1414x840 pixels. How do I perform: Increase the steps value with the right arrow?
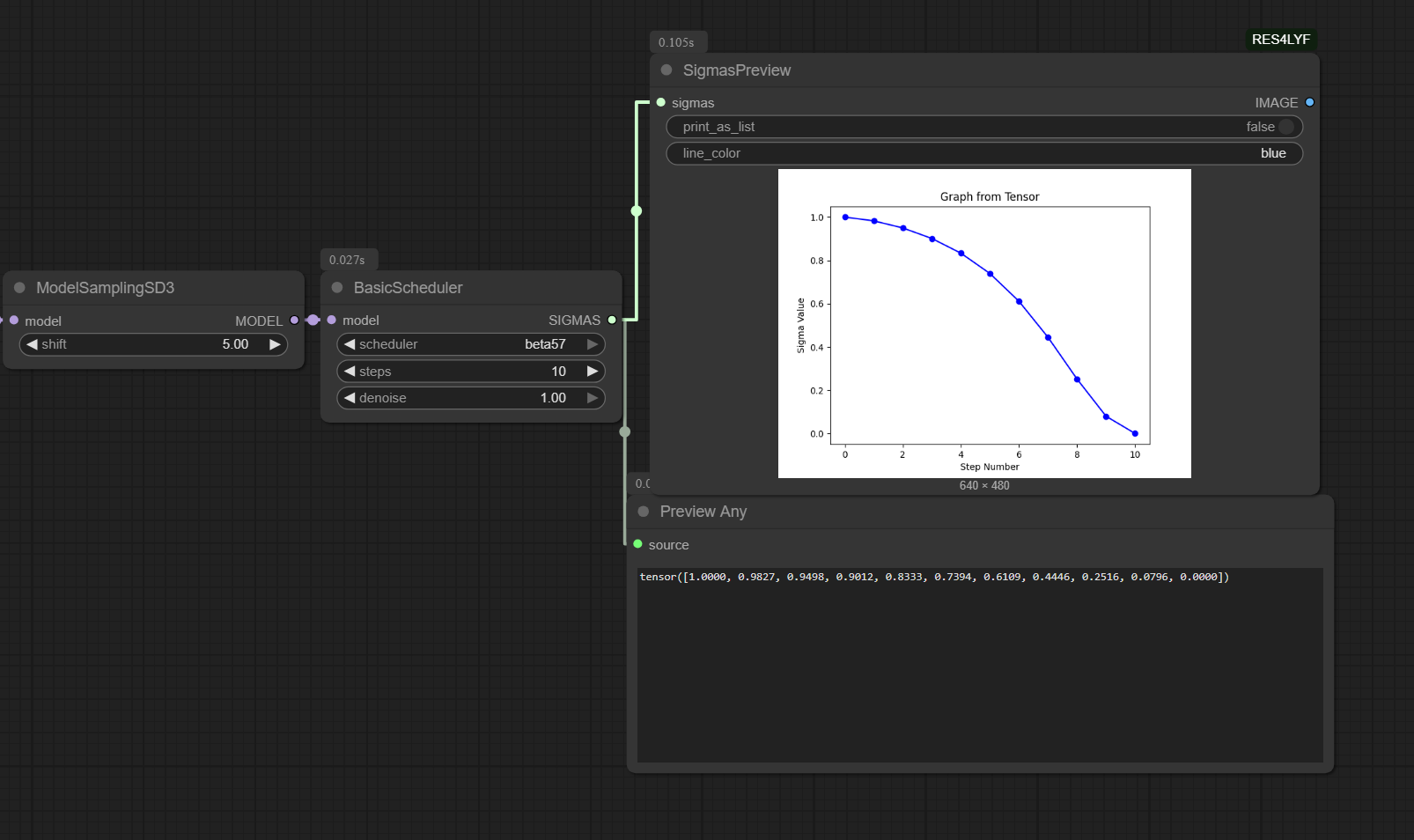[x=593, y=372]
